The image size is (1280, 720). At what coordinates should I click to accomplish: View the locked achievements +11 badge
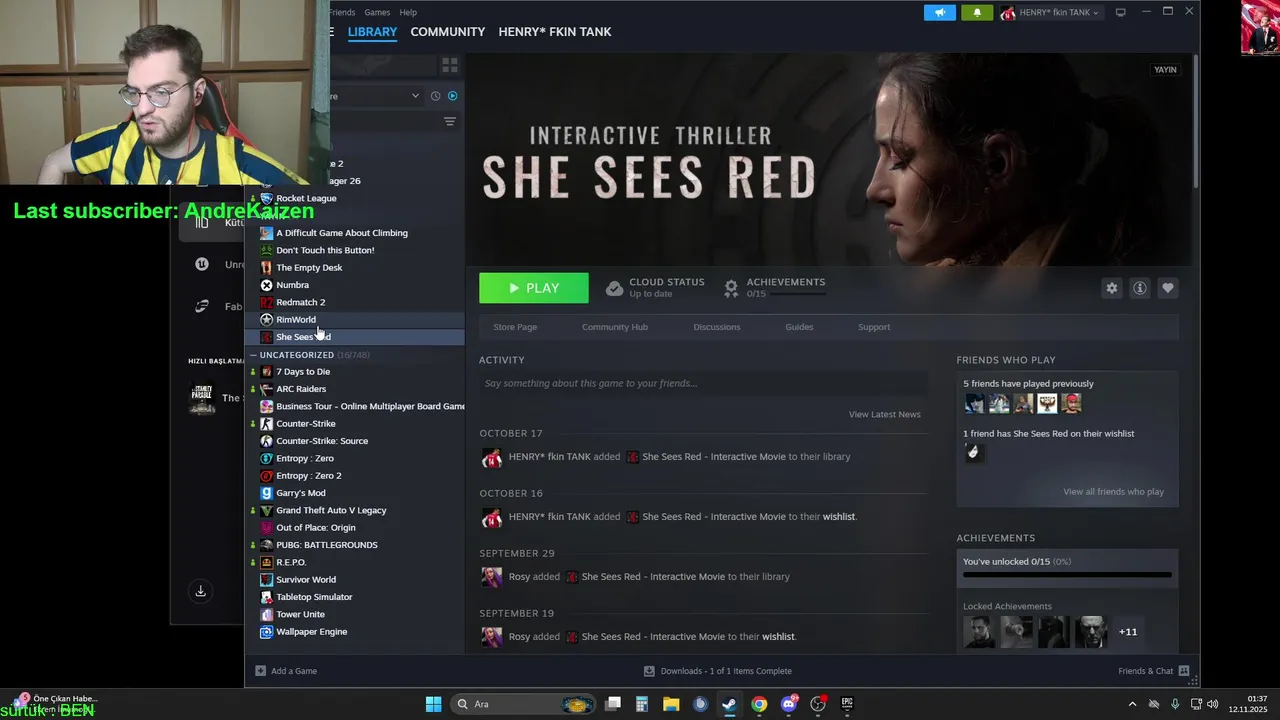(1128, 632)
